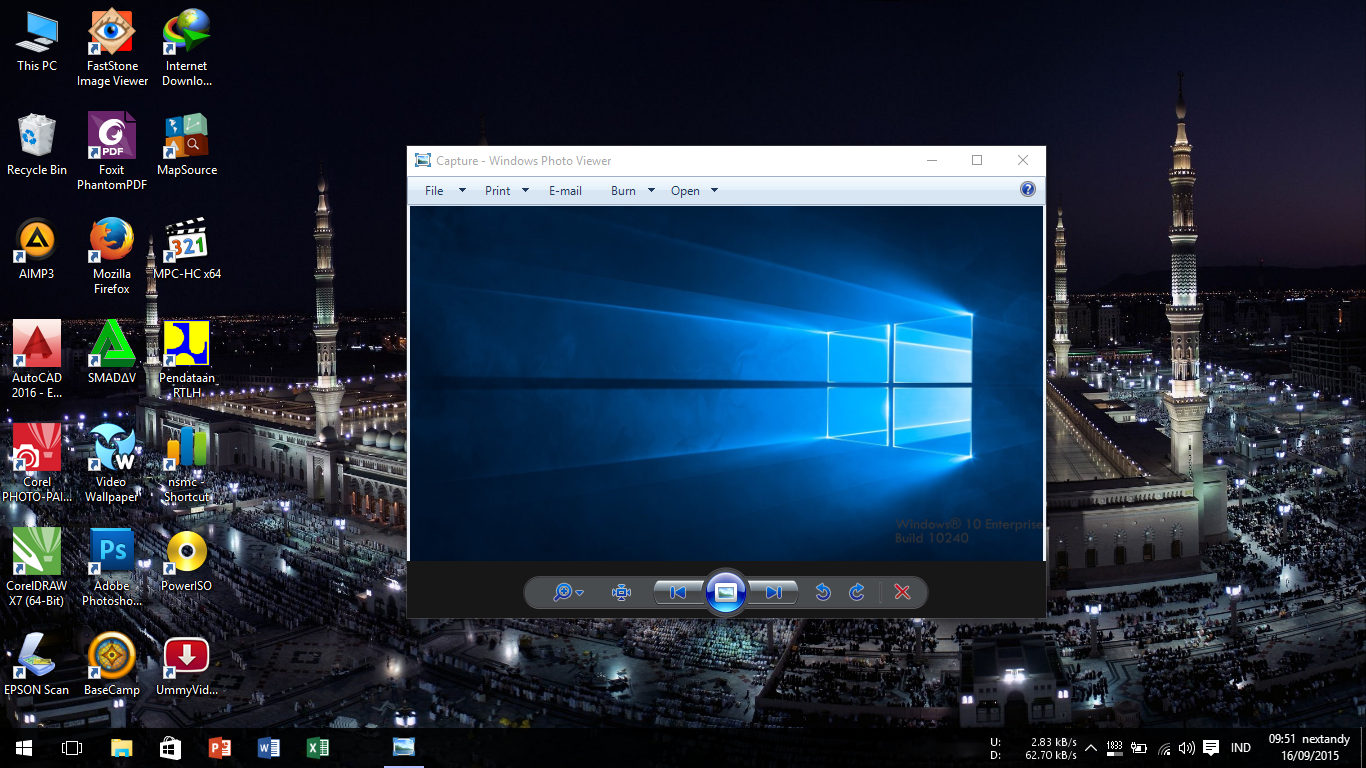The image size is (1366, 768).
Task: Rotate the photo clockwise
Action: [x=857, y=592]
